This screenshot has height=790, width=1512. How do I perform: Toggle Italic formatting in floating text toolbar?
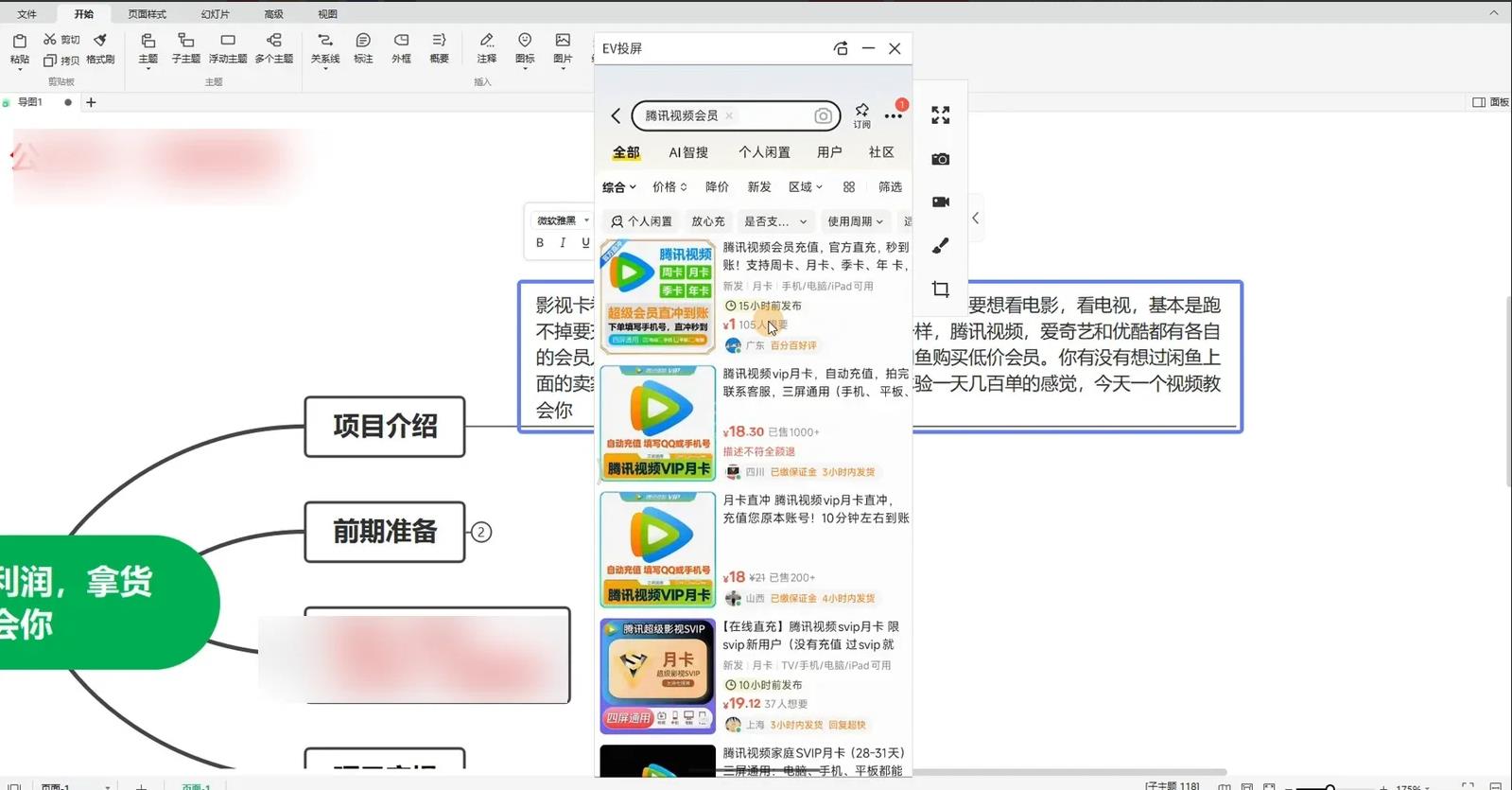tap(563, 243)
